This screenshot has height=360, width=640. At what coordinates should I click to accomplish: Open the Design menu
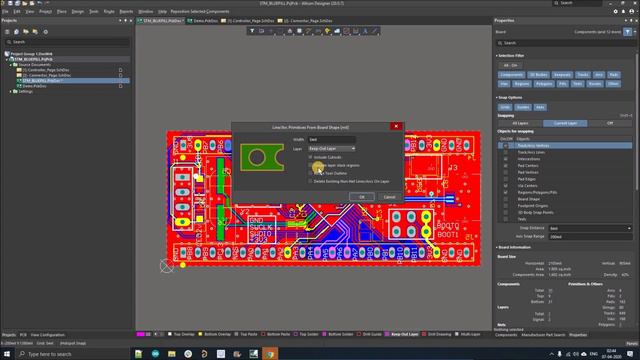click(78, 11)
